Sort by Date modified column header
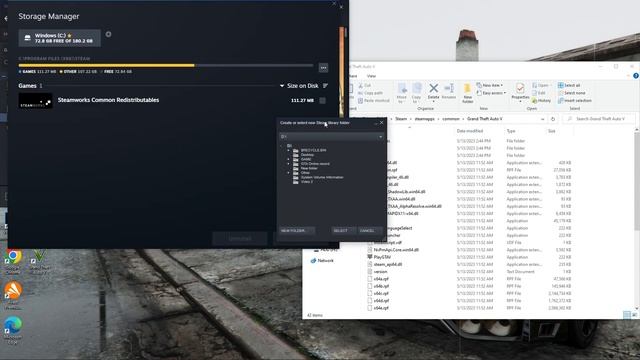The height and width of the screenshot is (360, 640). tap(470, 131)
